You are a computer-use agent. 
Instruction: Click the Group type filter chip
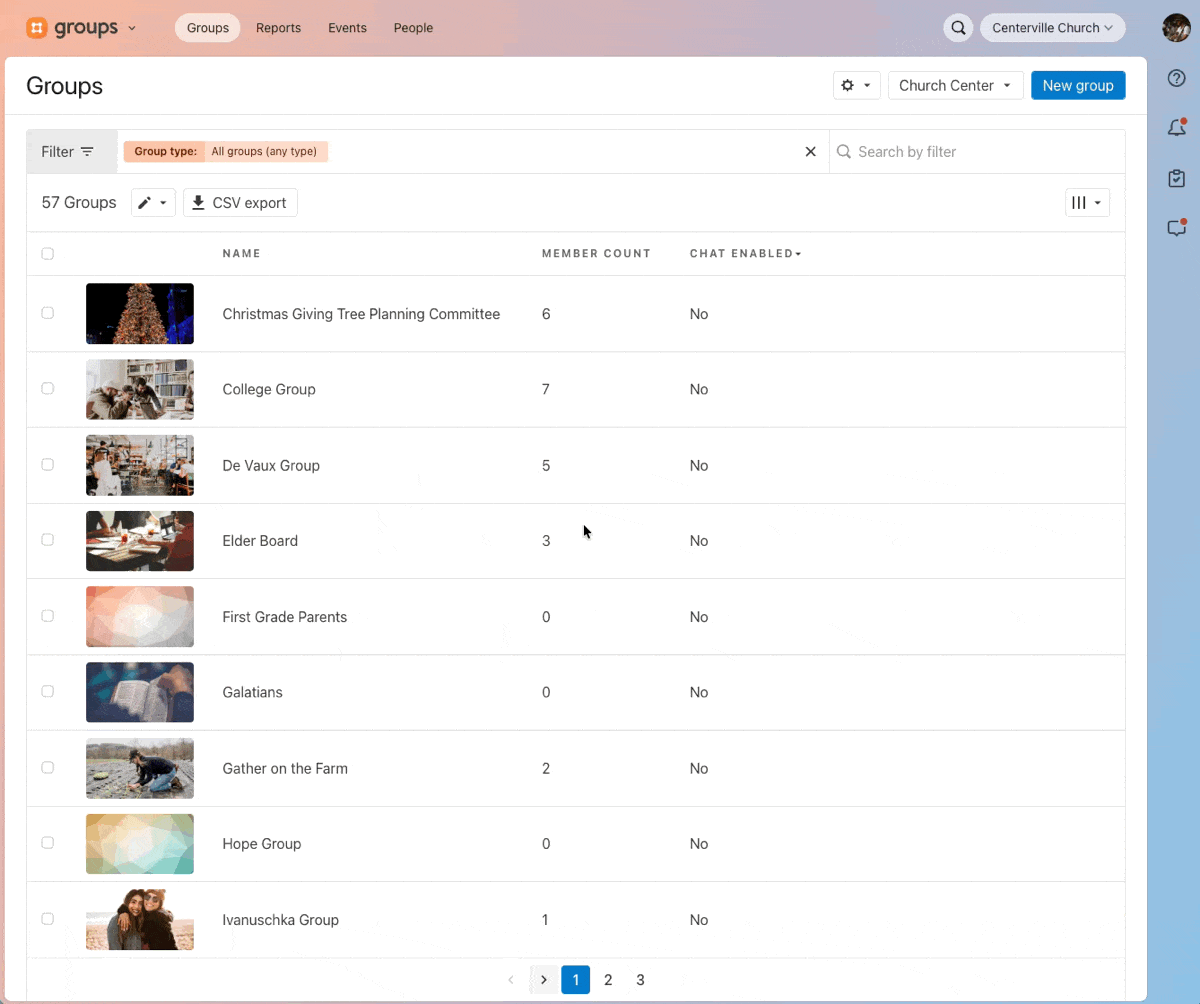pyautogui.click(x=226, y=152)
